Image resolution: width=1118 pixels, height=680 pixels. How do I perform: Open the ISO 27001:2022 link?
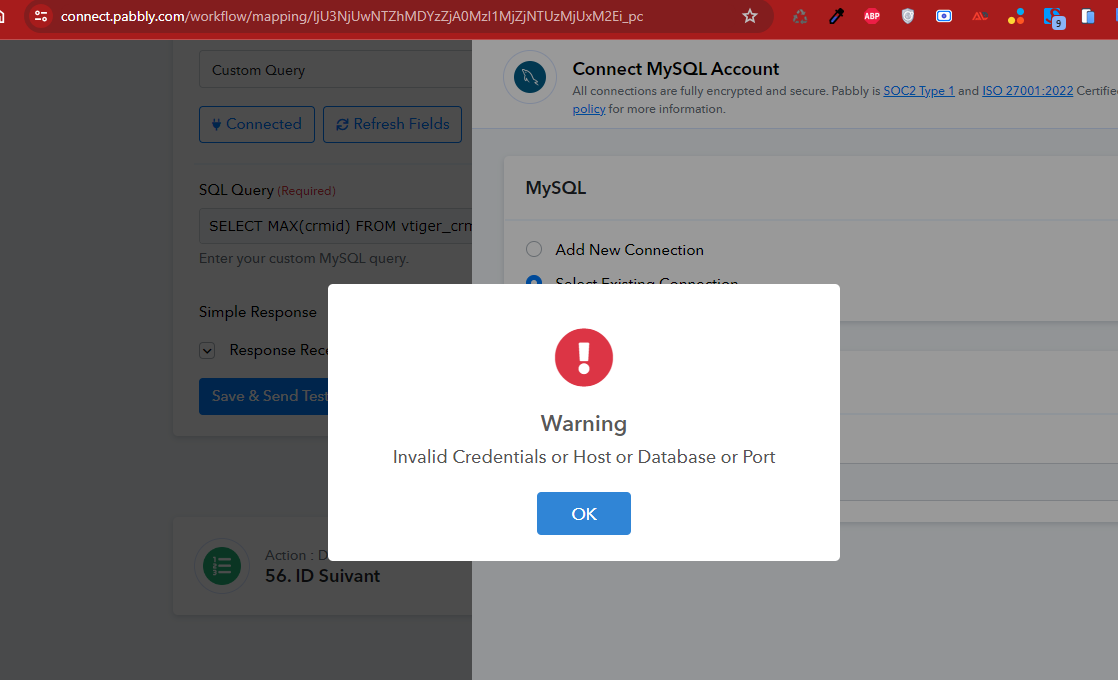tap(1027, 91)
